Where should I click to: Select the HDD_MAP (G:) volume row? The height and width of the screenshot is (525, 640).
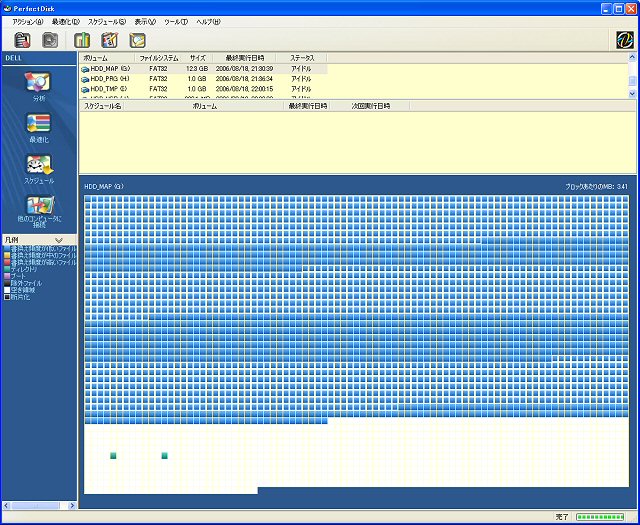(x=203, y=69)
